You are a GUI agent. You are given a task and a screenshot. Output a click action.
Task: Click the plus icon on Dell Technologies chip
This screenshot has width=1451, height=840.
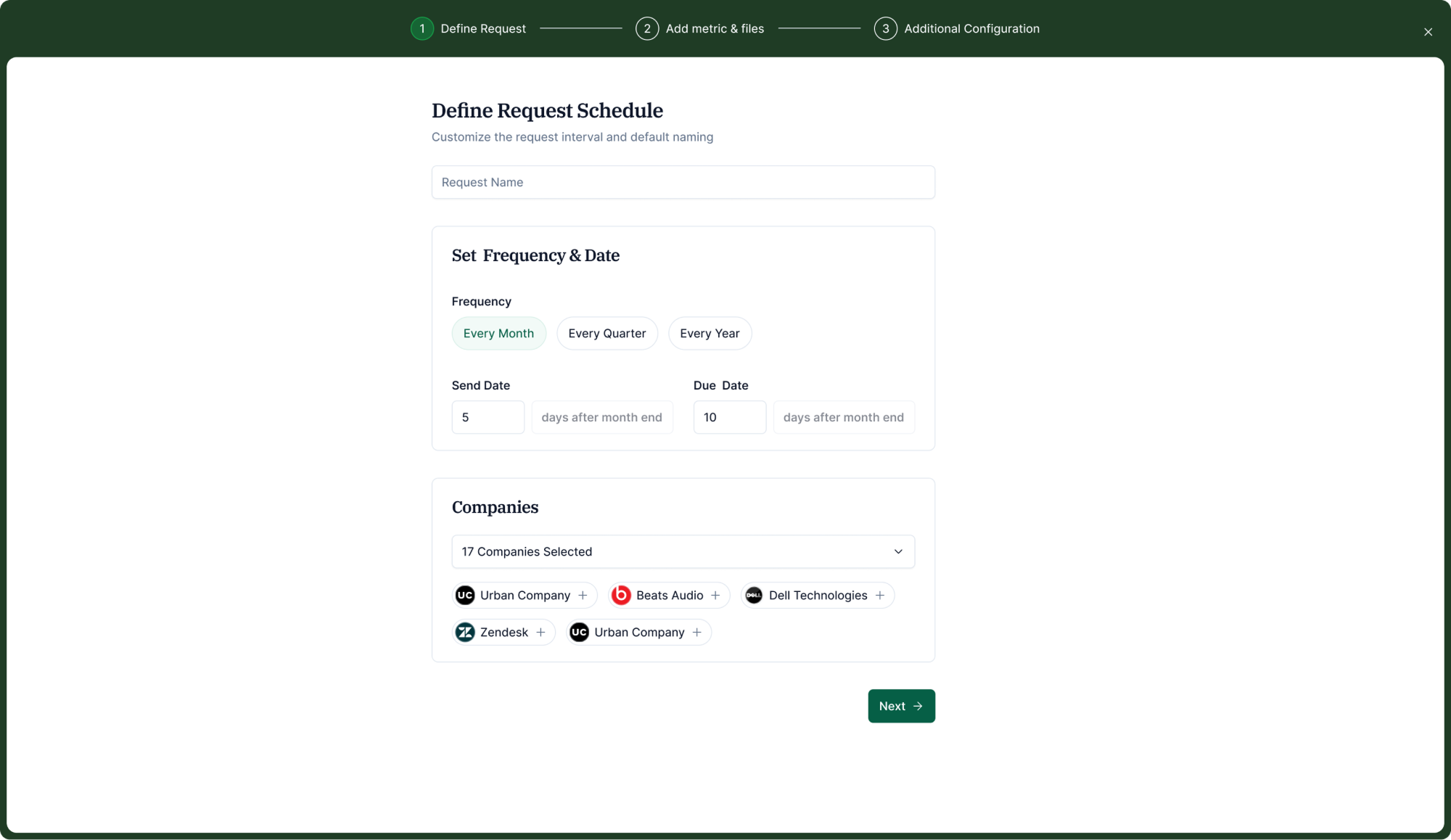879,595
